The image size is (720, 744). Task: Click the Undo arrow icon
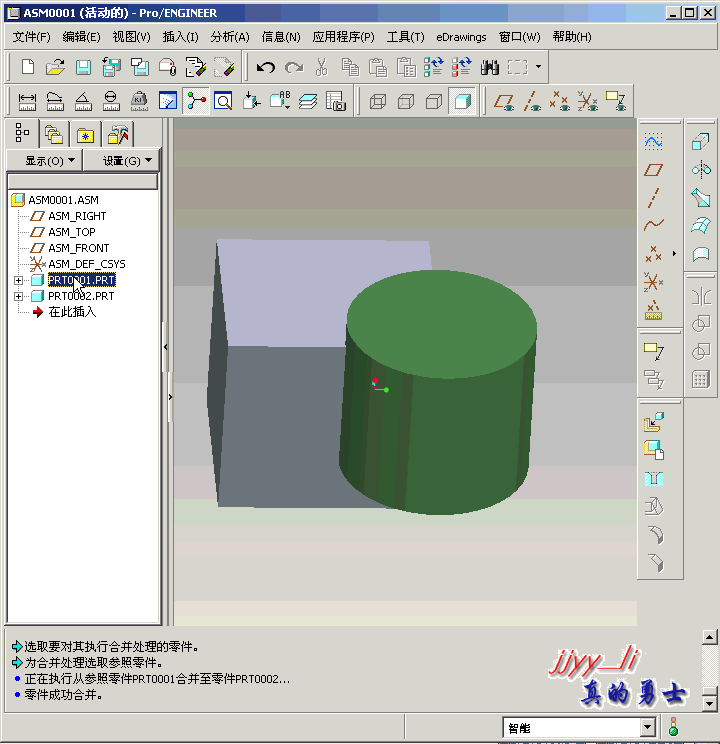(265, 67)
